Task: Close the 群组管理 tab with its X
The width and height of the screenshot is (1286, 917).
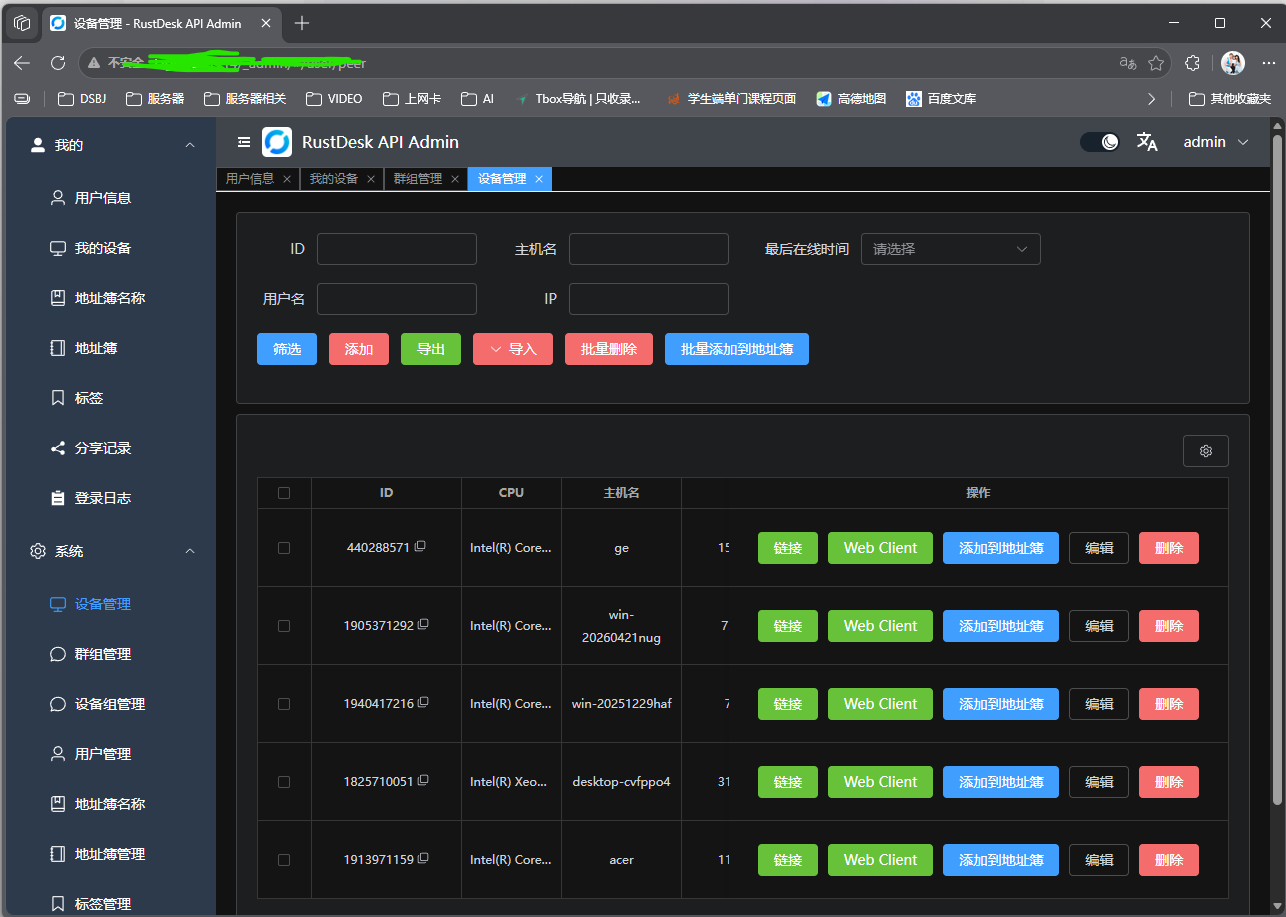Action: 454,179
